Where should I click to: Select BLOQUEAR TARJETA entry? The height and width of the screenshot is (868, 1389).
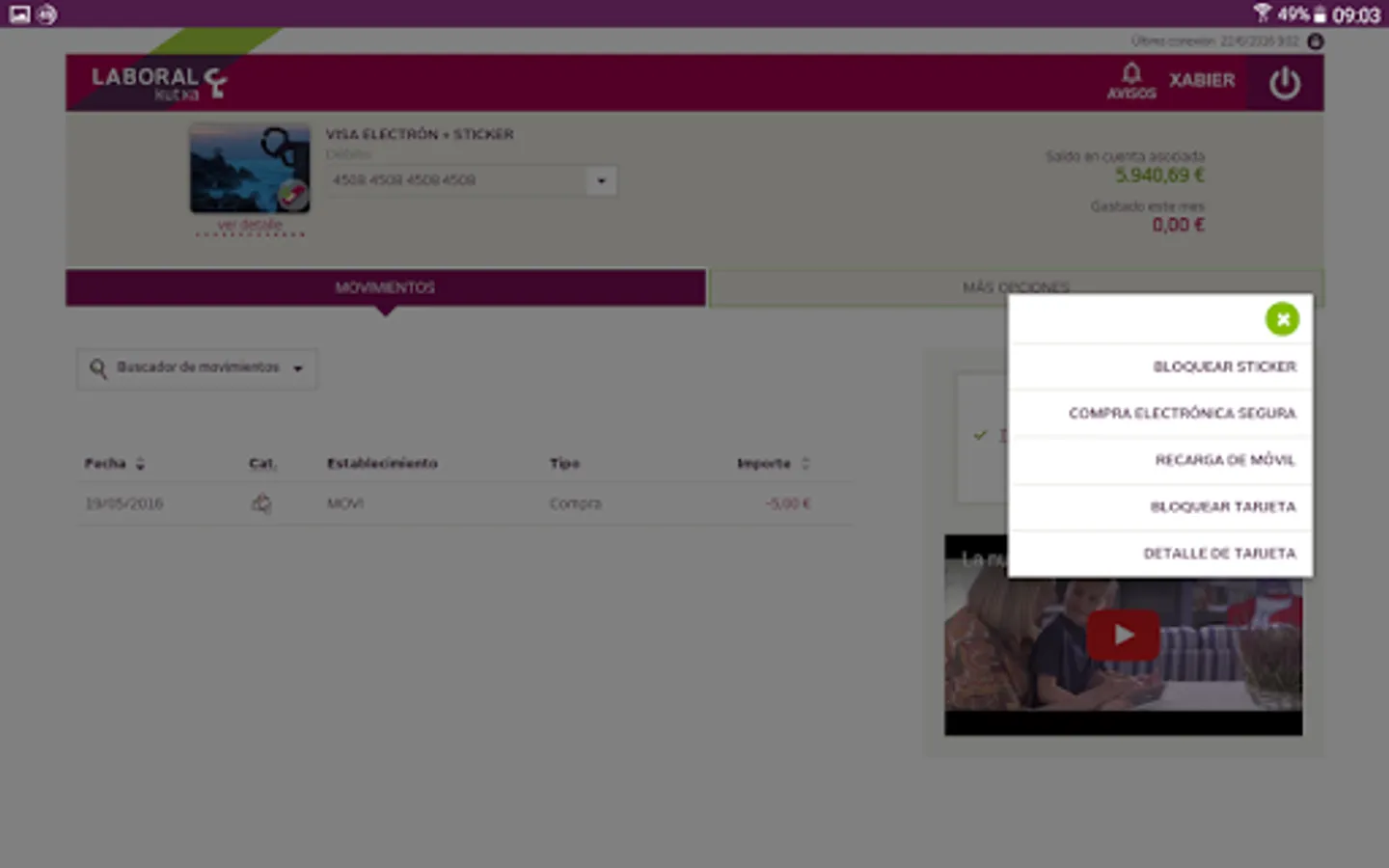coord(1160,506)
